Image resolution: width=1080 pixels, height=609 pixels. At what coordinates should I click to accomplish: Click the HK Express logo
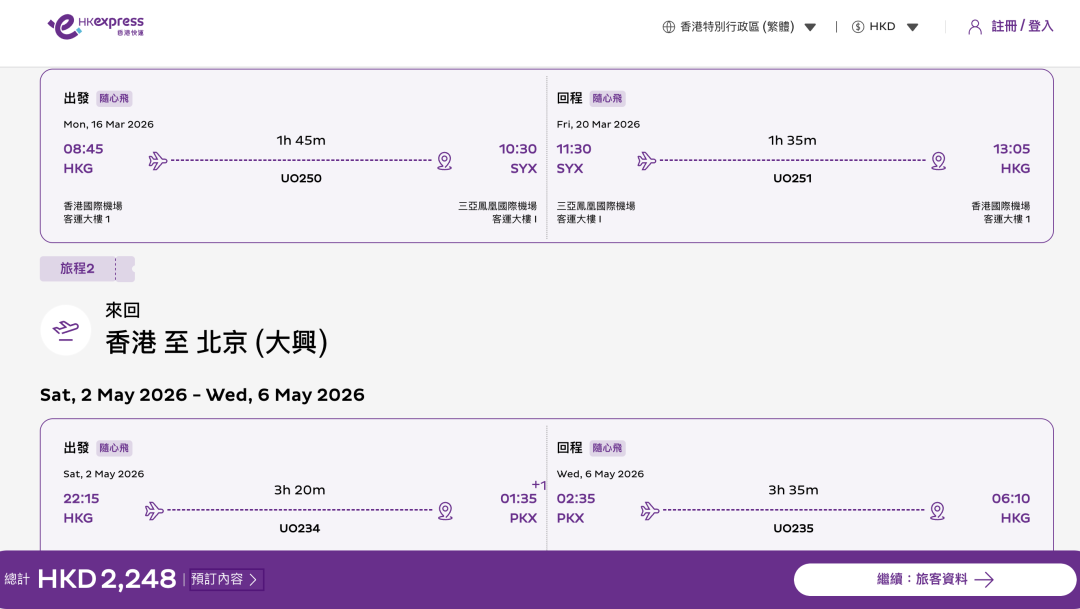click(x=95, y=25)
